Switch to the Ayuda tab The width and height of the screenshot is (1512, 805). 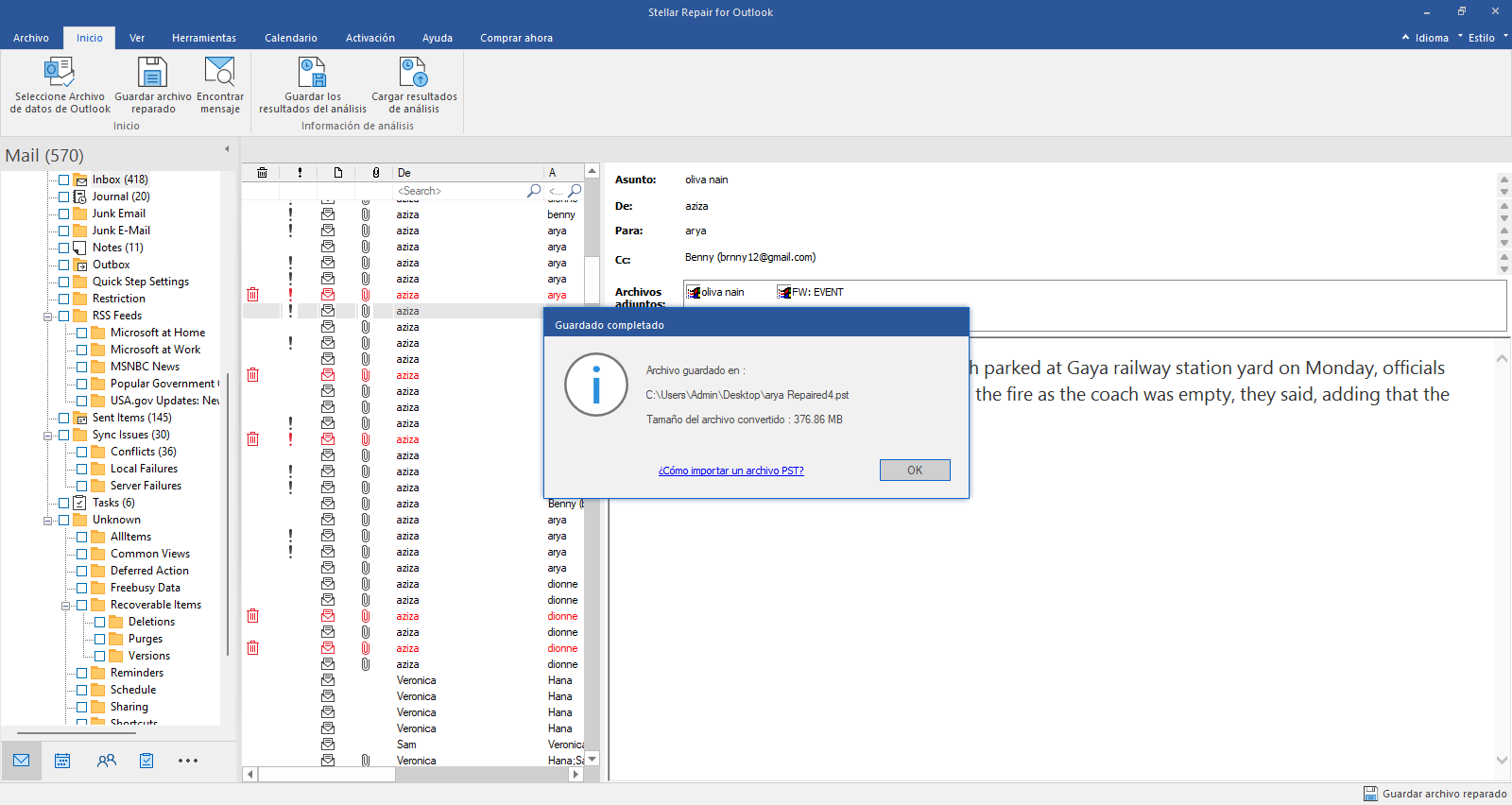[438, 38]
